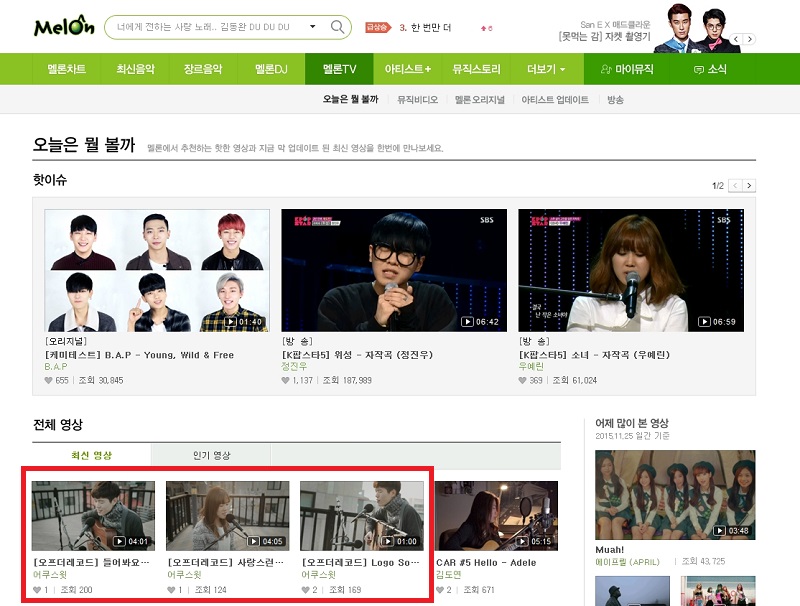Click previous arrow on top banner
Image resolution: width=800 pixels, height=606 pixels.
point(736,39)
